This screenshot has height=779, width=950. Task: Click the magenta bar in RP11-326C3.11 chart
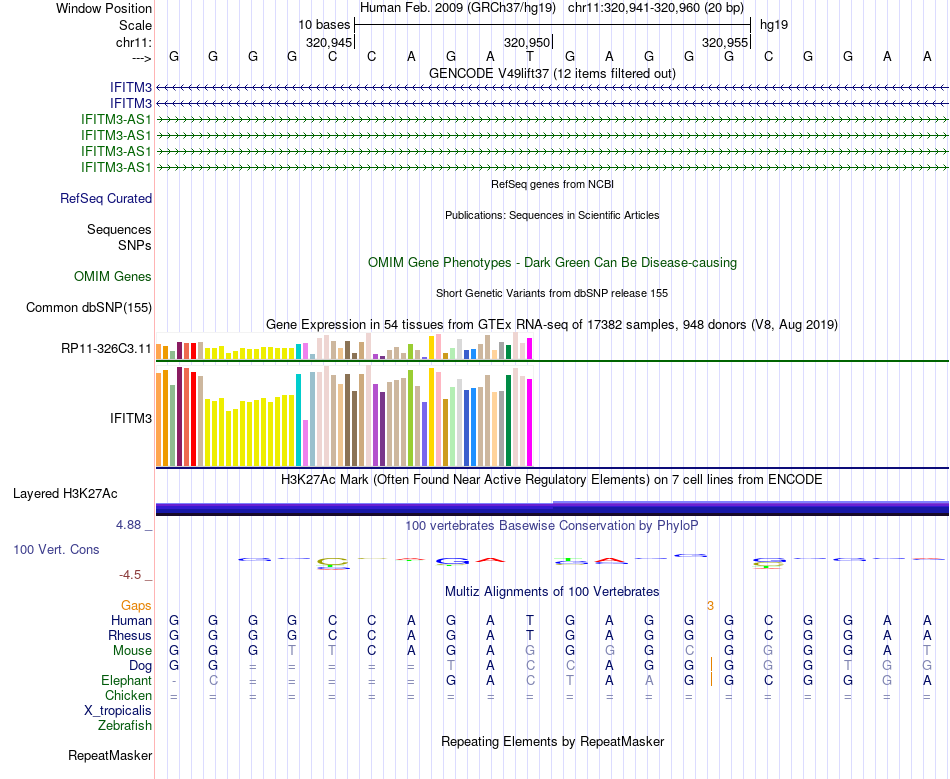(529, 348)
